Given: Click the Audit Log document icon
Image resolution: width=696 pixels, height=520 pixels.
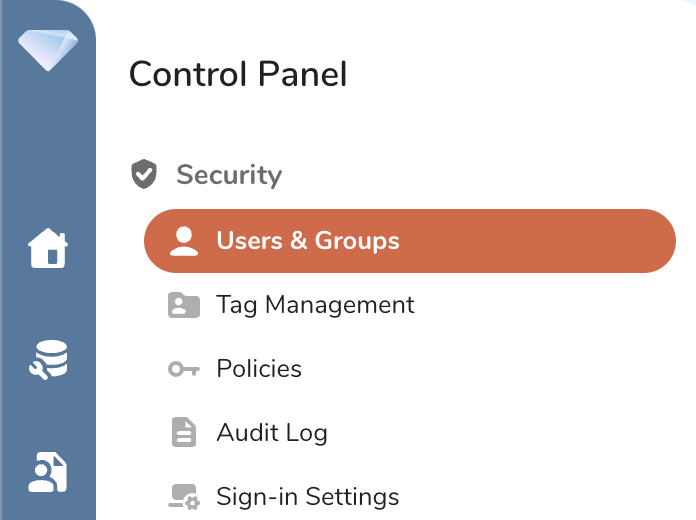Looking at the screenshot, I should [184, 433].
